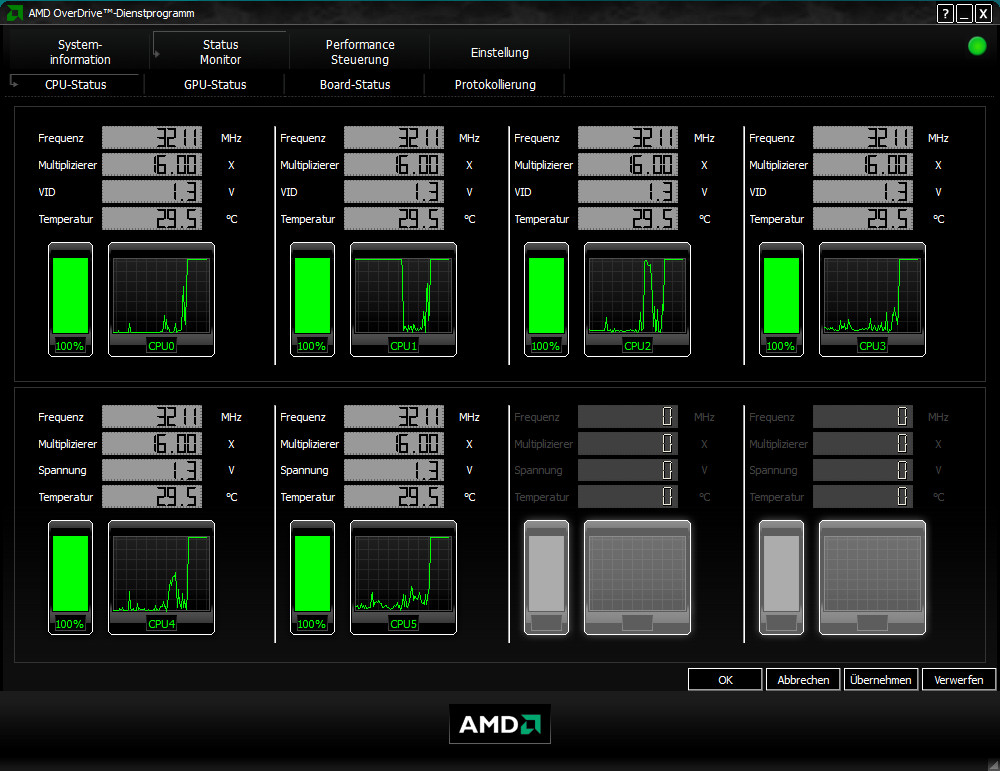This screenshot has height=771, width=1000.
Task: Click the CPU2 Multiplizierer value field
Action: click(628, 165)
